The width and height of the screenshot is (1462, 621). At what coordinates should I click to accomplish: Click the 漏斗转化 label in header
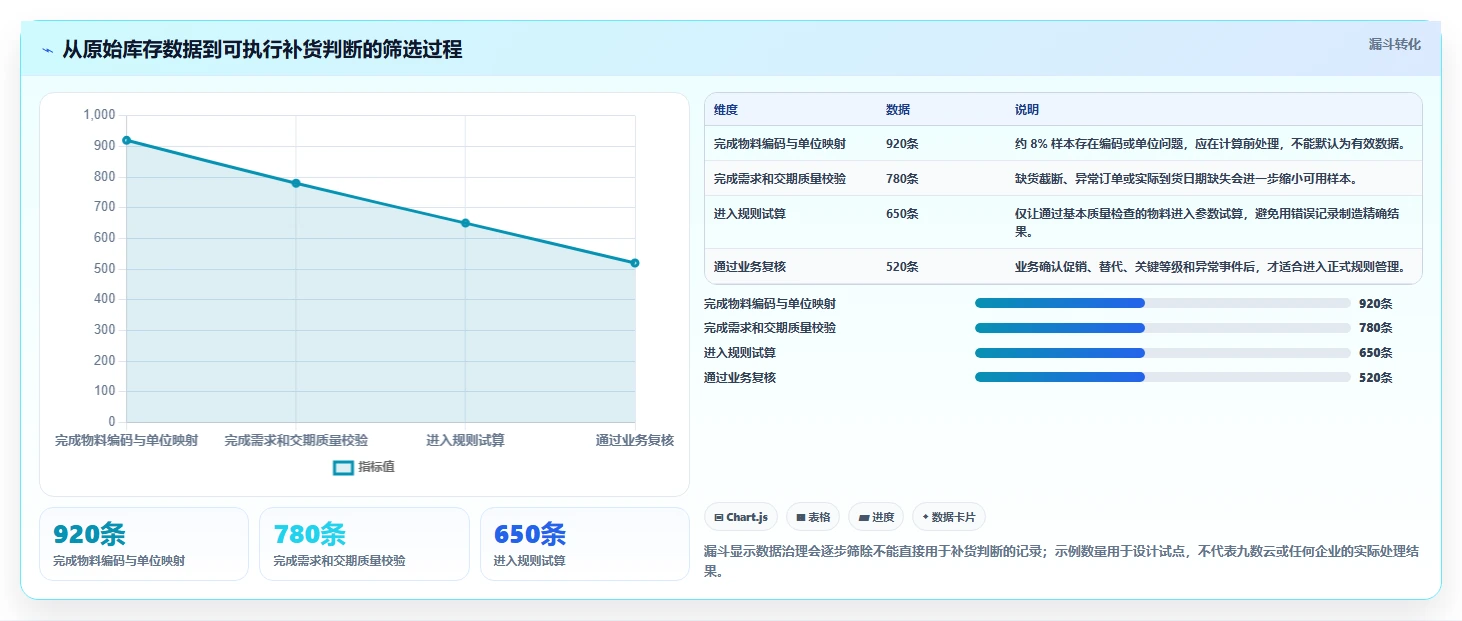point(1394,44)
